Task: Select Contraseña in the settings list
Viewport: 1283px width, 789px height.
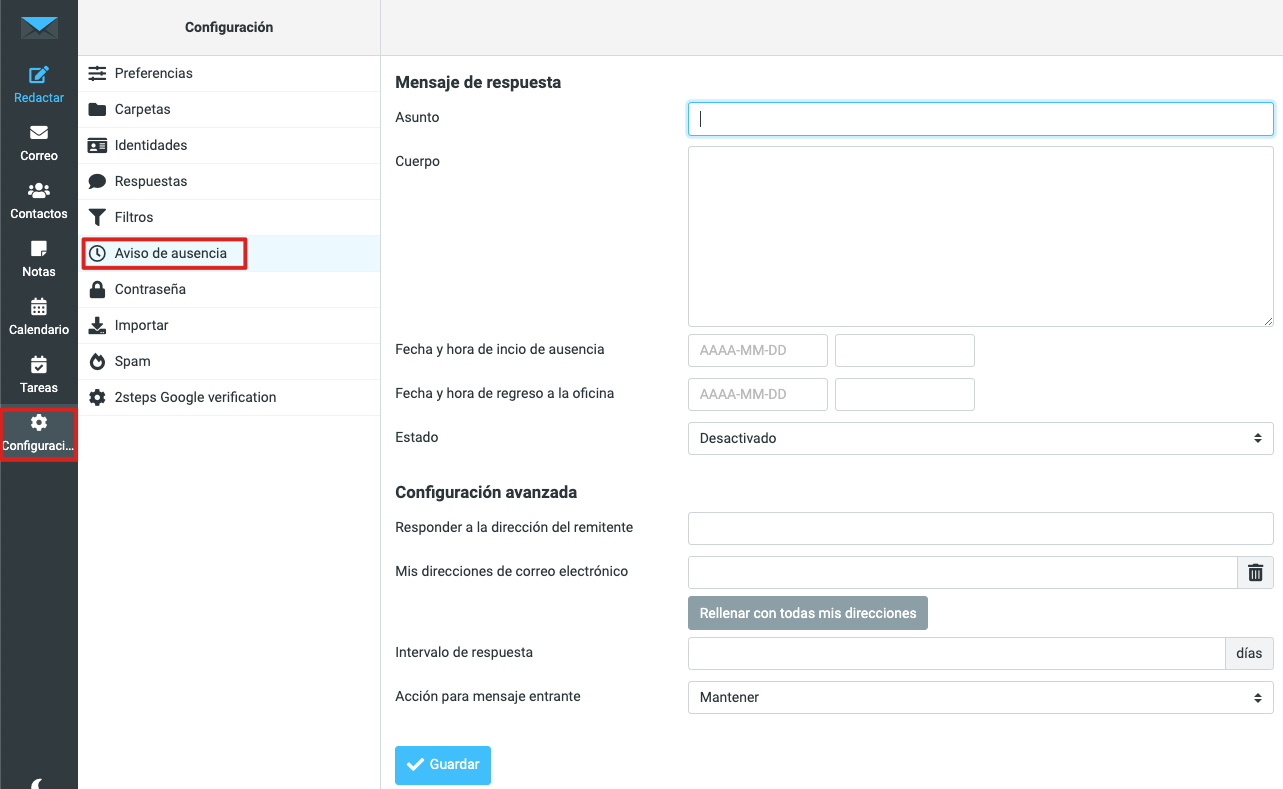Action: tap(150, 289)
